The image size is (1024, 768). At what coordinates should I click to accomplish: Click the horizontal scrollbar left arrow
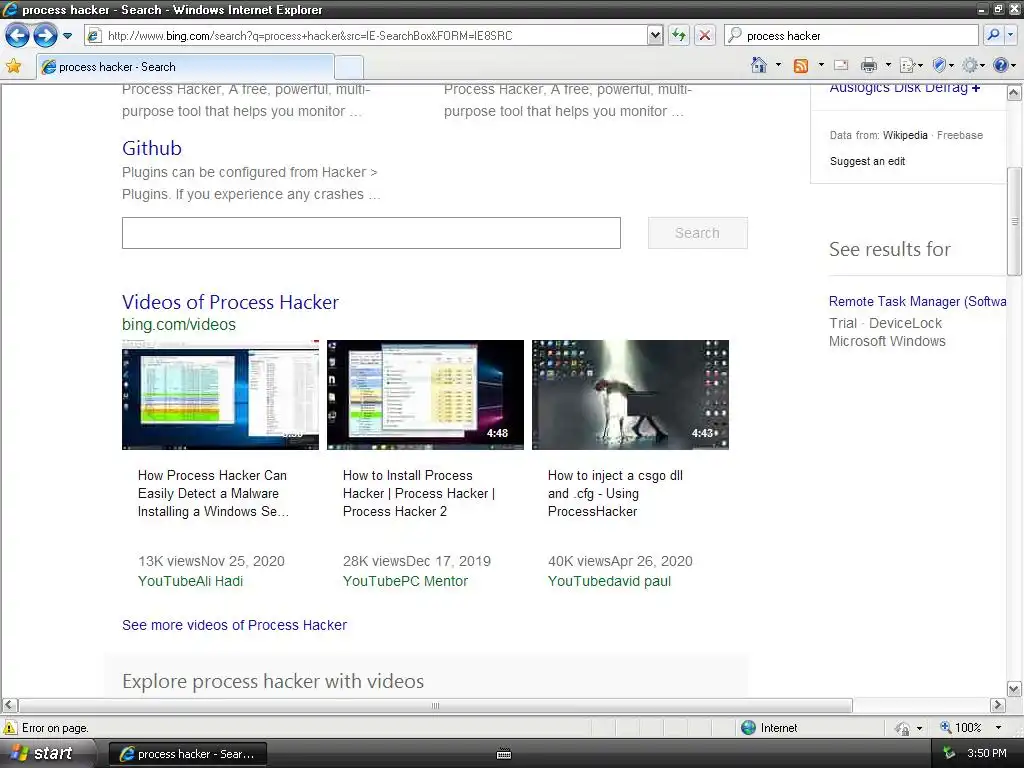(9, 705)
